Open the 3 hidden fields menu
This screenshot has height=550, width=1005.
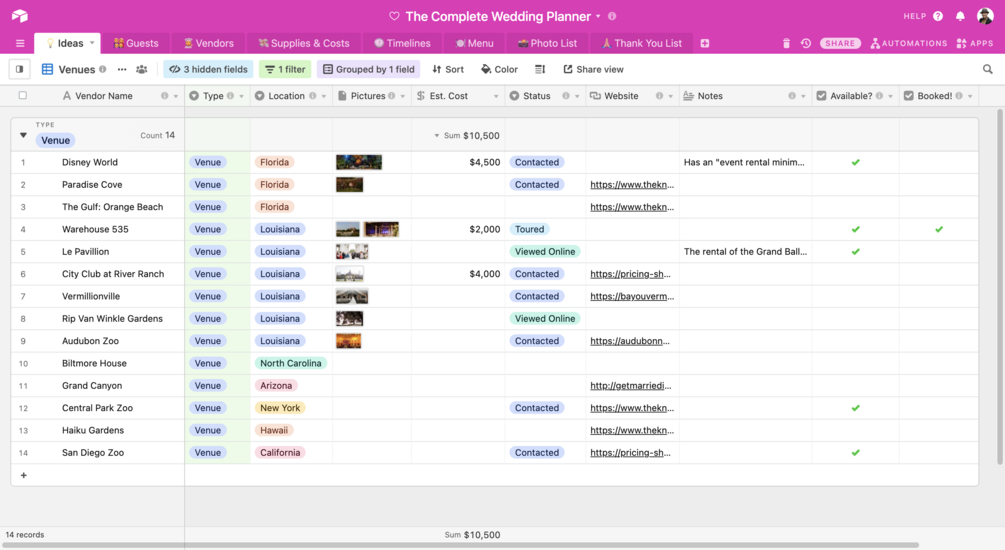click(208, 69)
